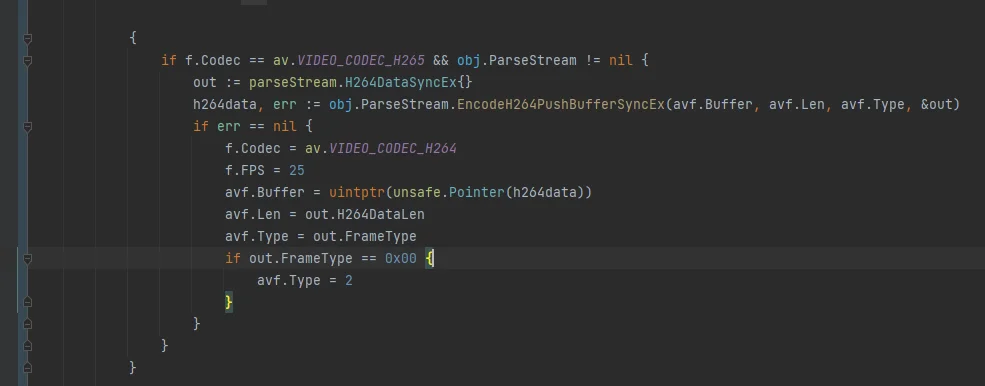Place cursor on VIDEO_CODEC_H265 constant
985x386 pixels.
361,60
